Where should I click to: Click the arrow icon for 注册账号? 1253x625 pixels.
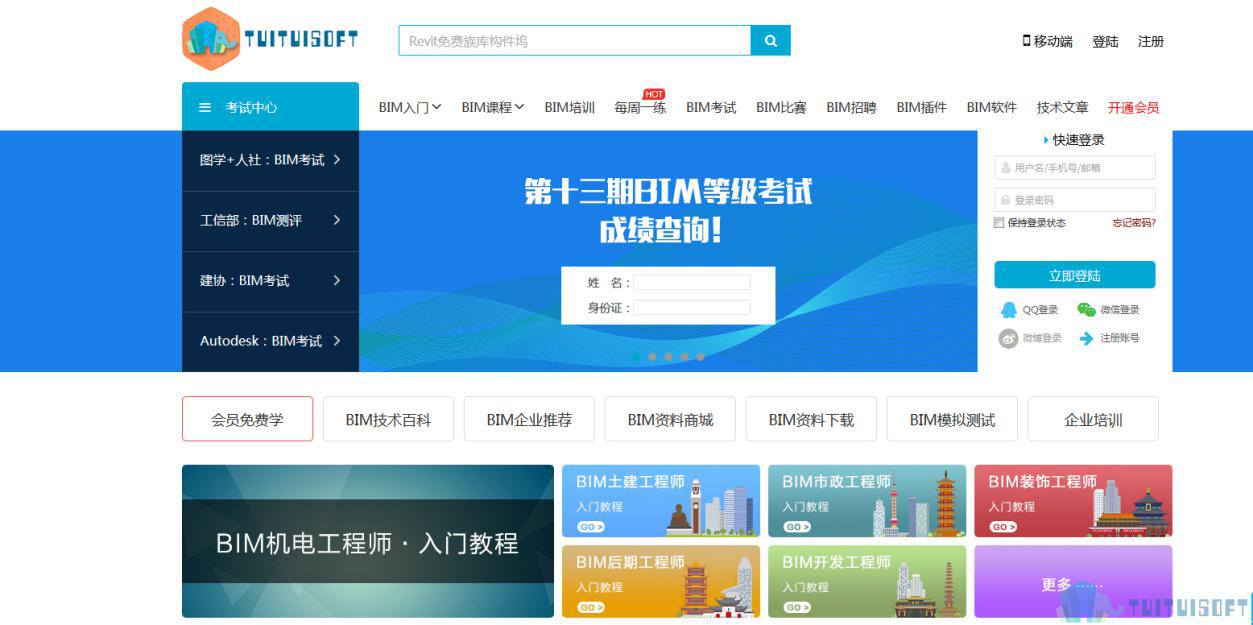pyautogui.click(x=1086, y=338)
